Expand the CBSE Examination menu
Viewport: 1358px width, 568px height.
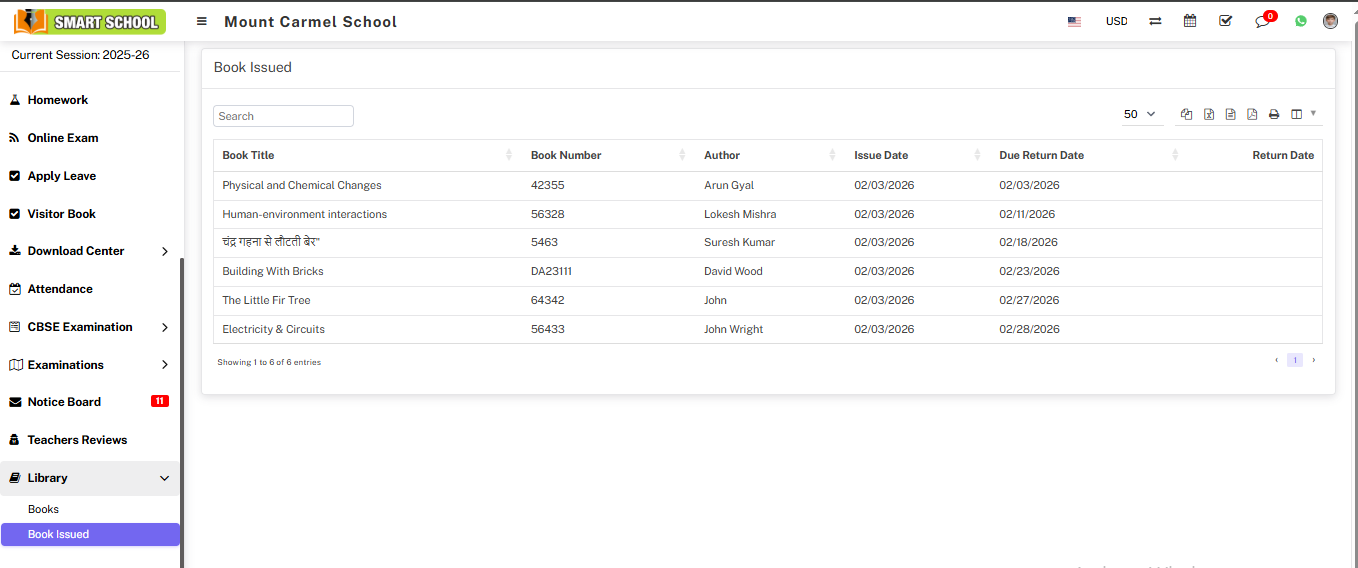coord(90,327)
